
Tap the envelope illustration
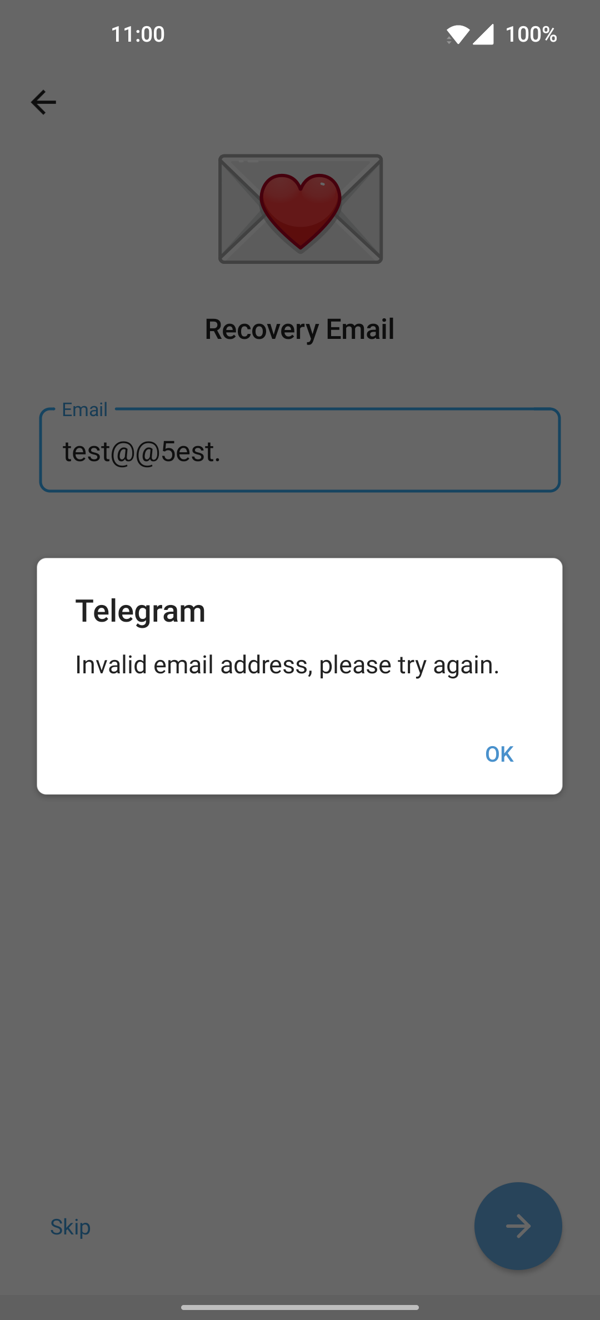300,209
